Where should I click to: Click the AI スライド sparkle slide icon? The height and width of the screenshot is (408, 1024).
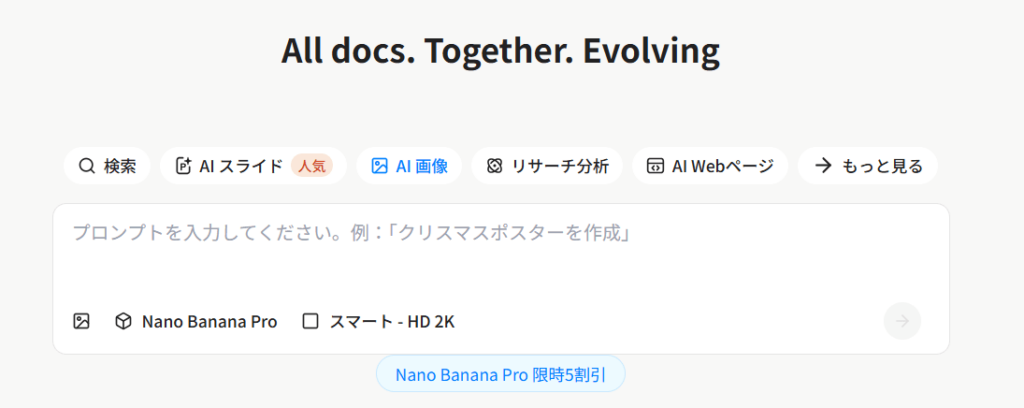coord(183,166)
